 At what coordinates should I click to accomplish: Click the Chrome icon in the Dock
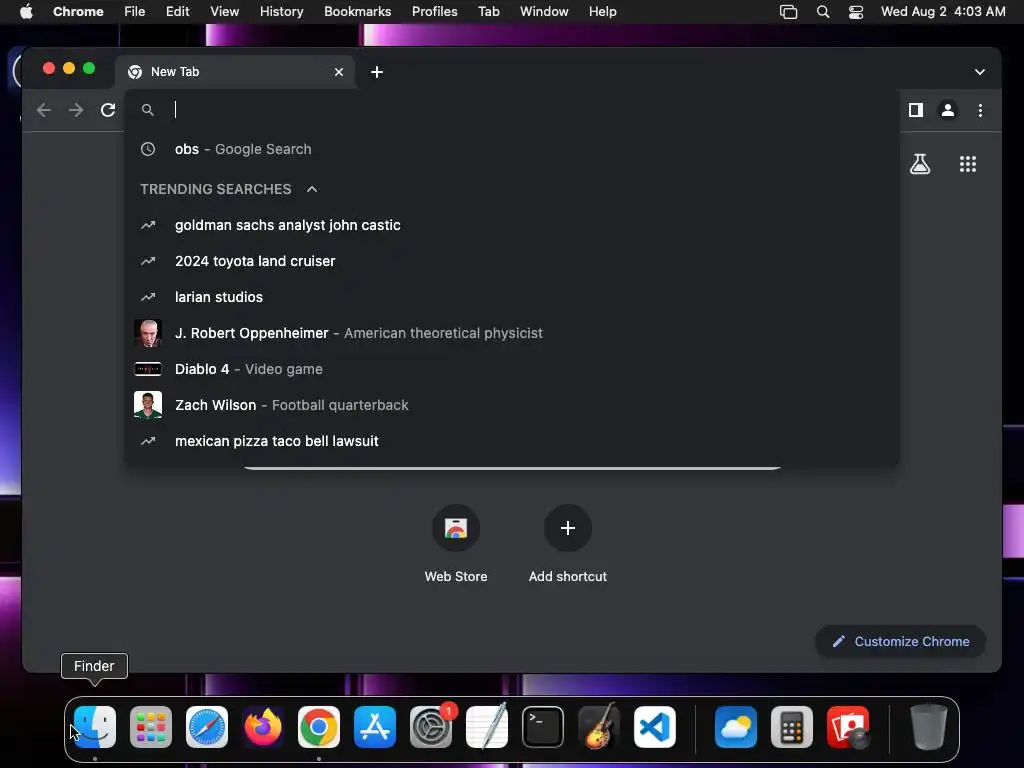[319, 727]
